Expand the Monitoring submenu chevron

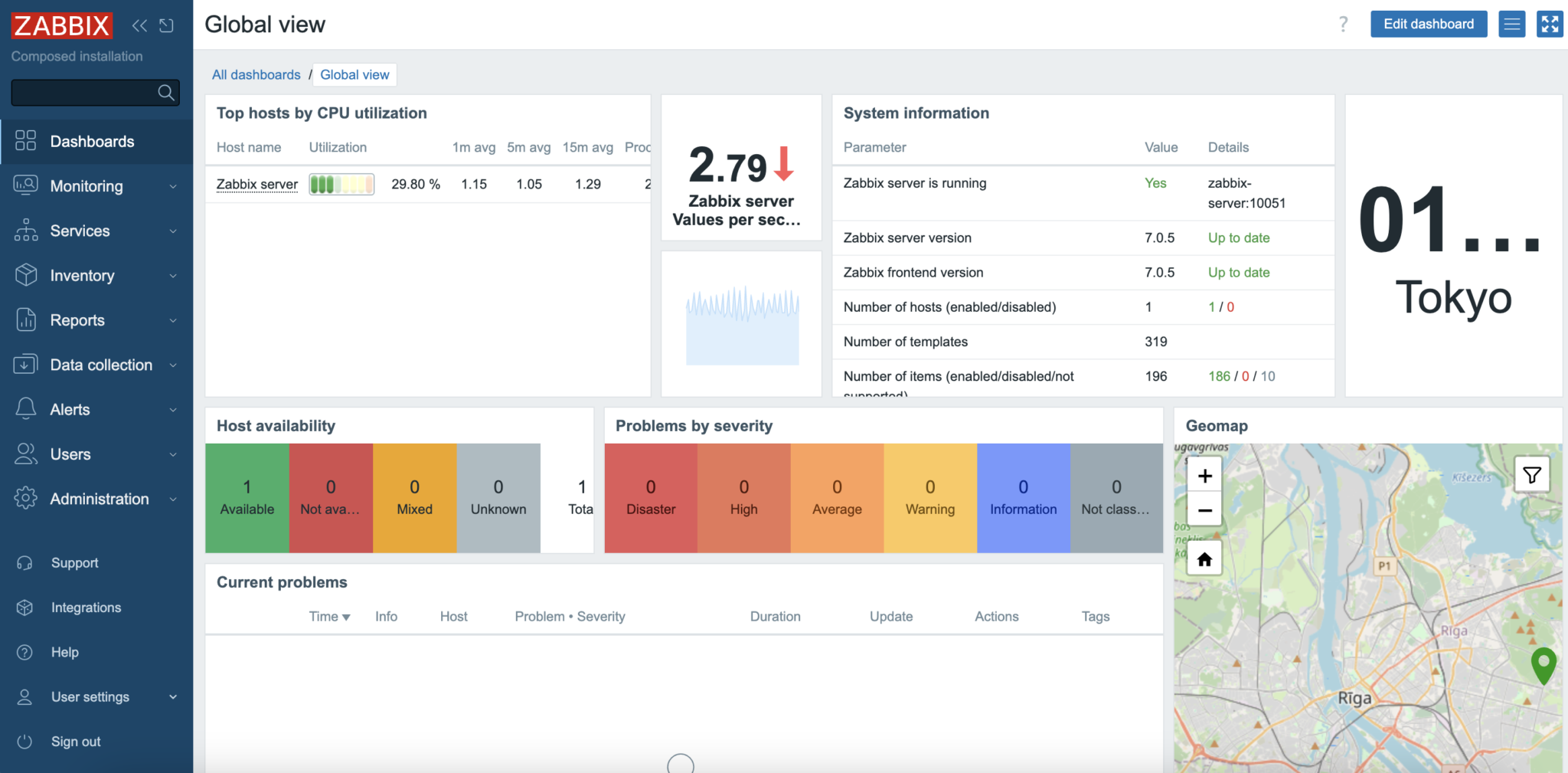[x=174, y=185]
